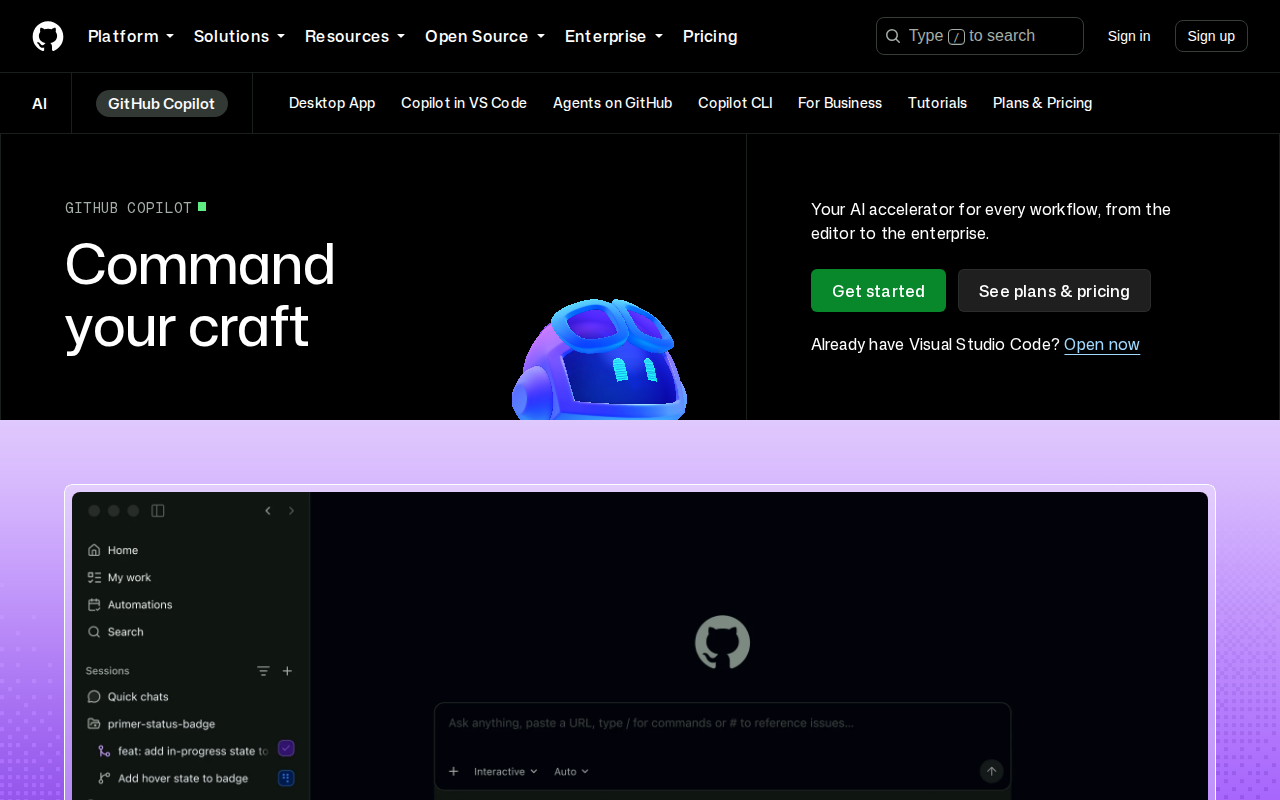The width and height of the screenshot is (1280, 800).
Task: Click the Sessions filter icon
Action: [263, 671]
